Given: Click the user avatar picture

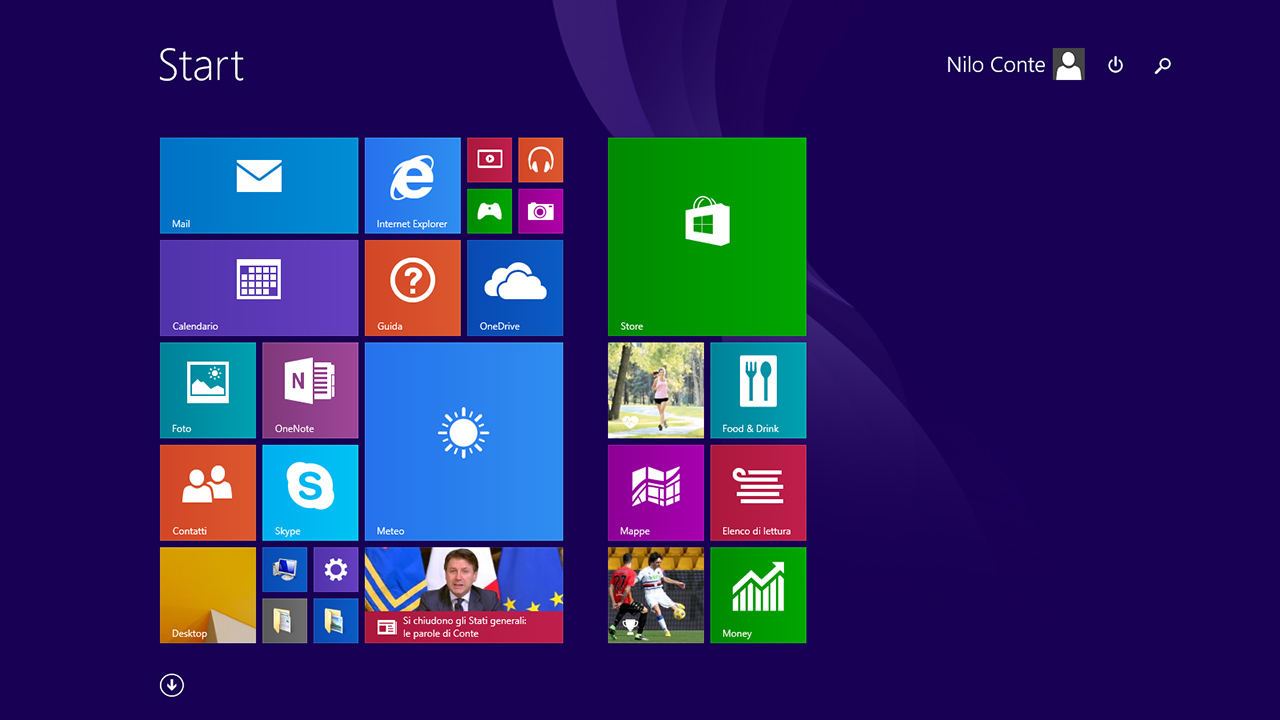Looking at the screenshot, I should point(1069,65).
